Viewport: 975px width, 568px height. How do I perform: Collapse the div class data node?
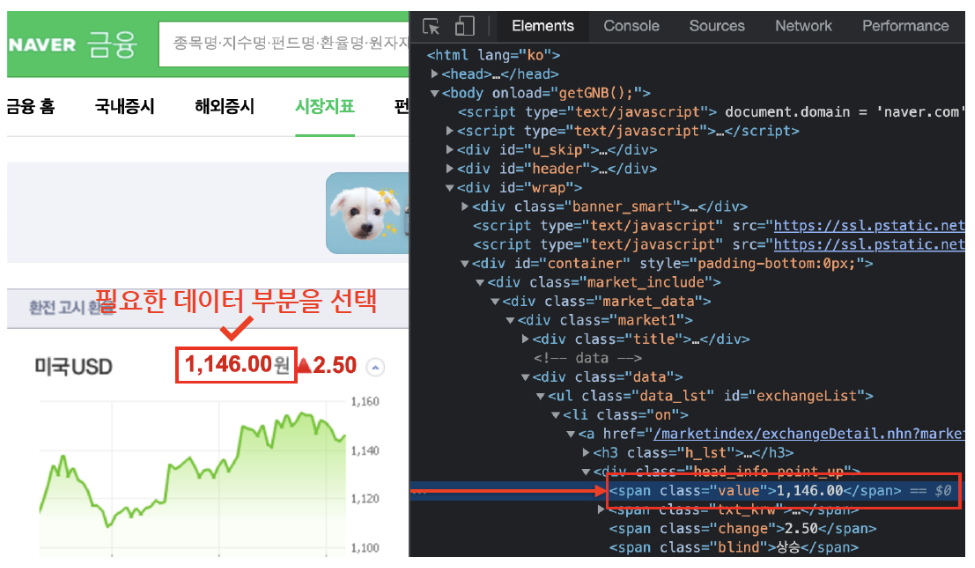[x=525, y=378]
